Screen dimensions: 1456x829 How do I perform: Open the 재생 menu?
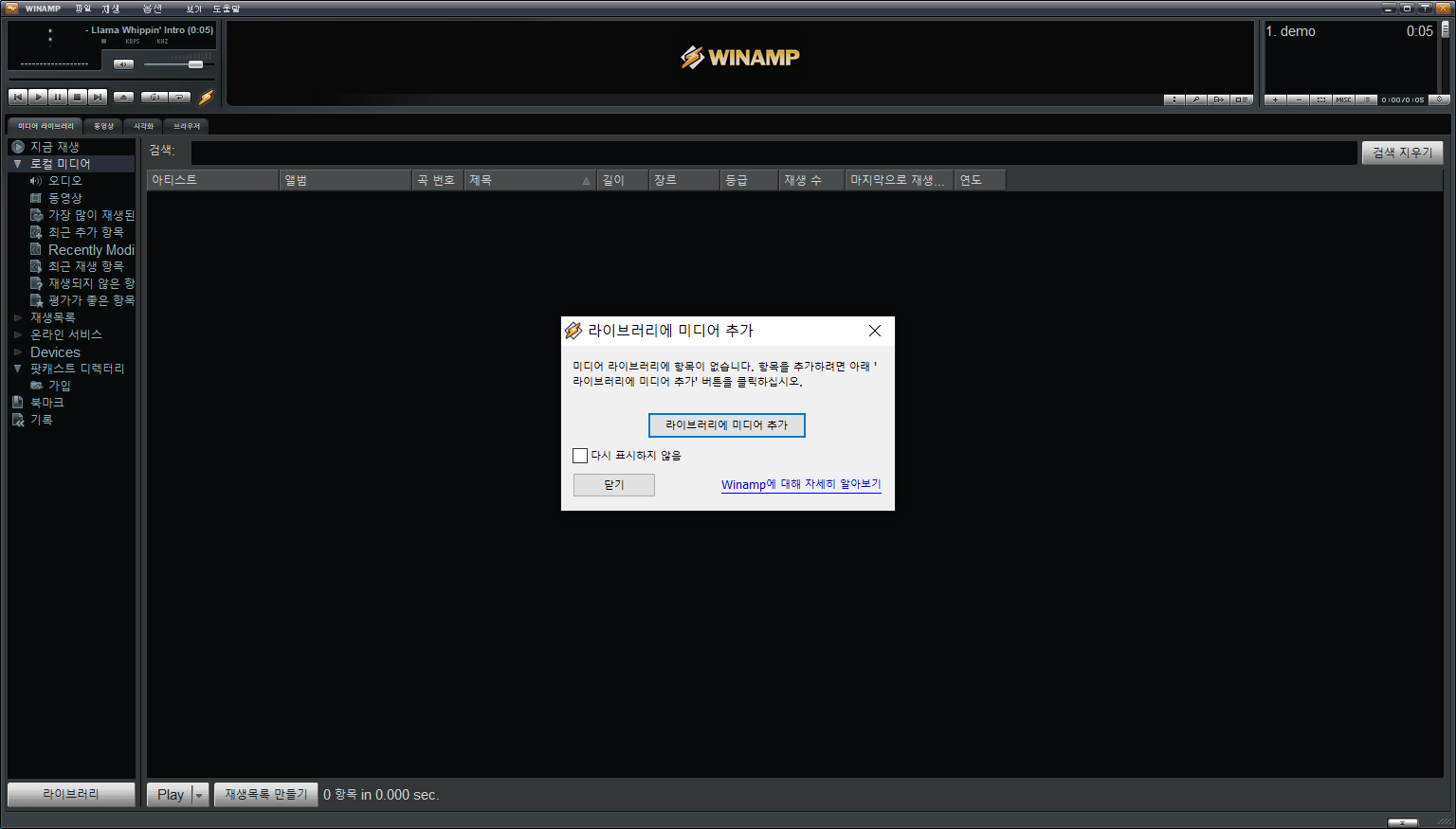(x=111, y=9)
